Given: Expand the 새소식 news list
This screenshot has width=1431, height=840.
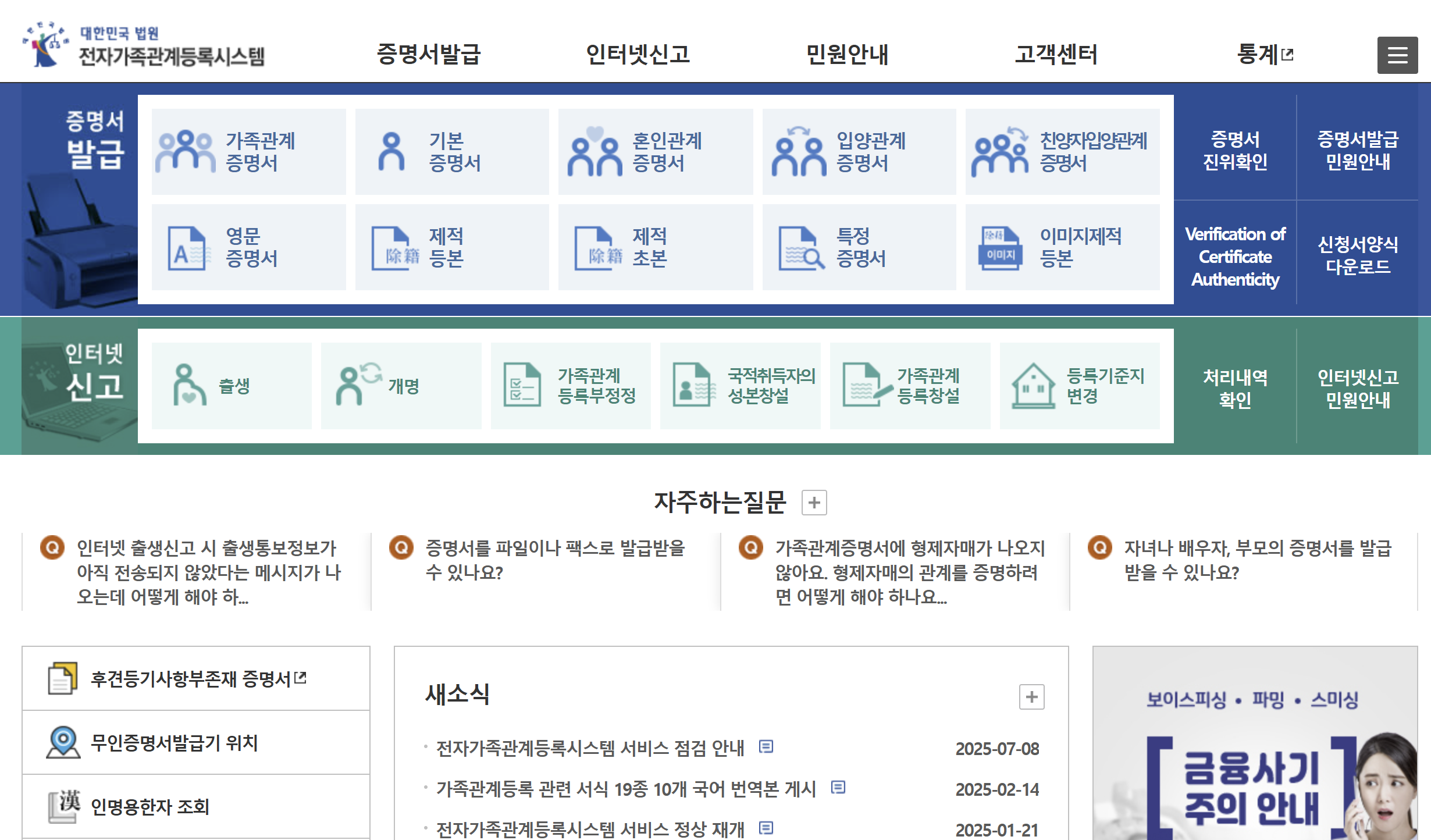Looking at the screenshot, I should [x=1032, y=696].
